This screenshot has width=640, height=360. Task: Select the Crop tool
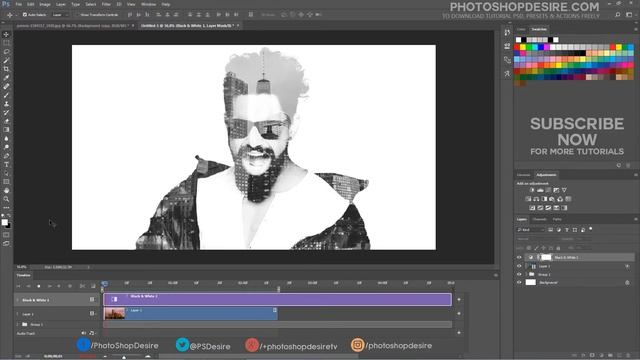tap(6, 69)
